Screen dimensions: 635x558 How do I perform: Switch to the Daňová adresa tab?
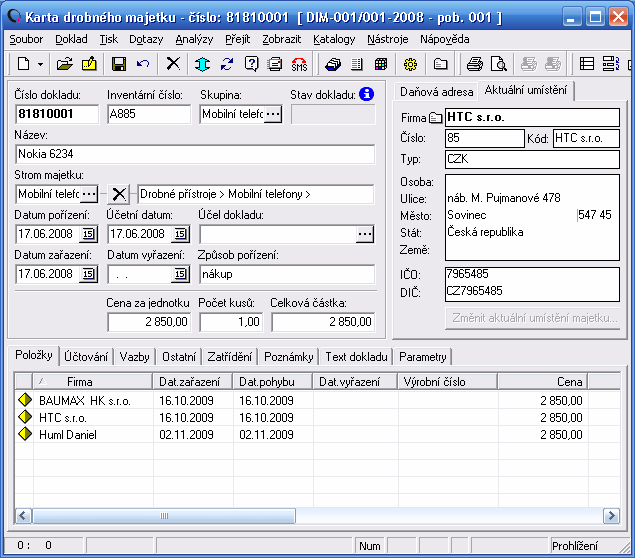tap(437, 92)
